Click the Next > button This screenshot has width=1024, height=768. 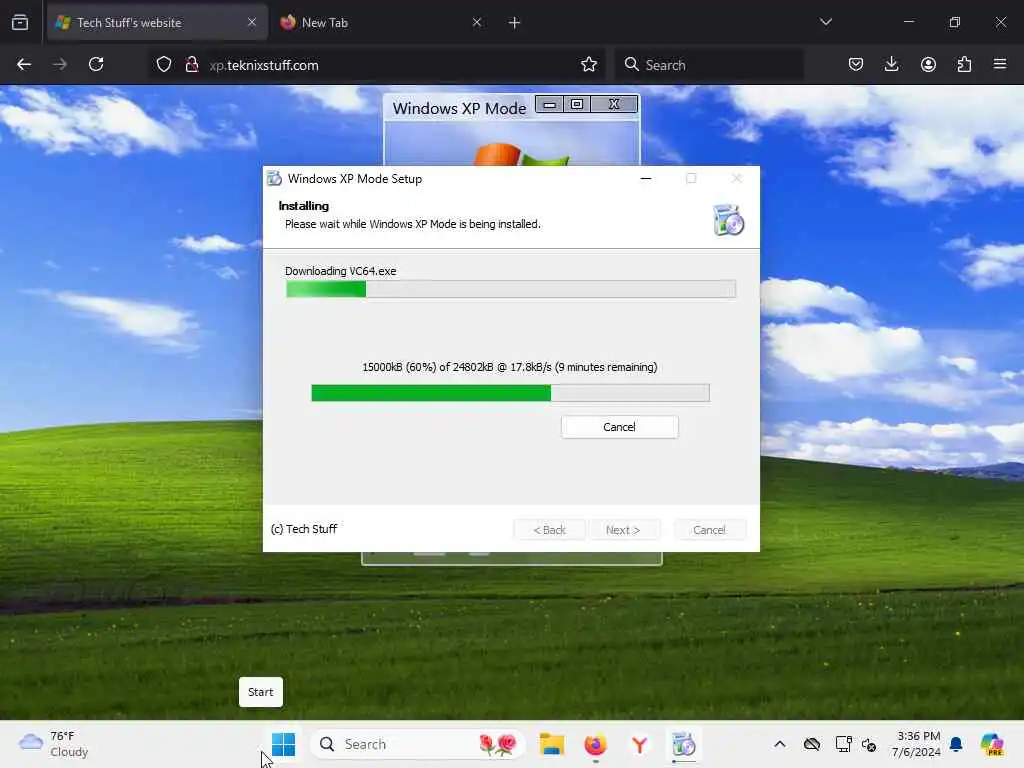pos(623,530)
